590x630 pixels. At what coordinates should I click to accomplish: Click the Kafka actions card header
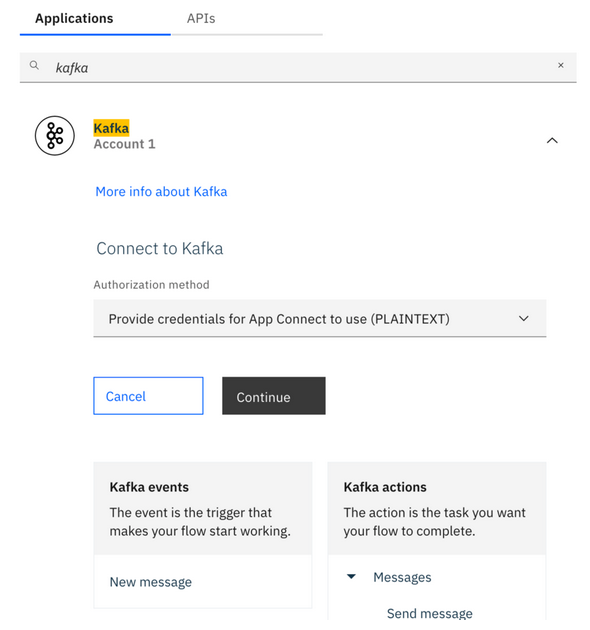(385, 487)
